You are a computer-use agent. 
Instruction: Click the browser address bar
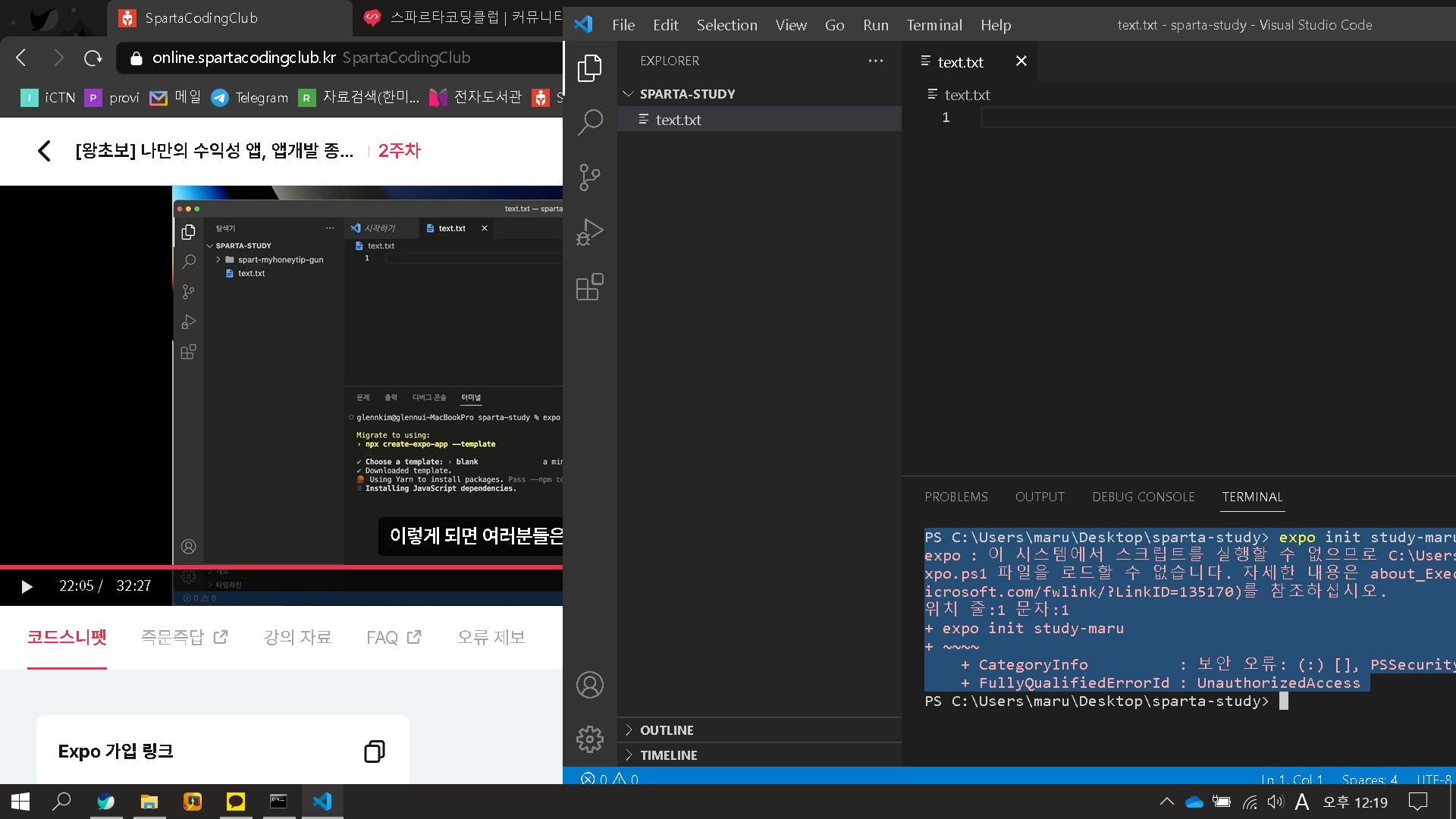[x=339, y=58]
